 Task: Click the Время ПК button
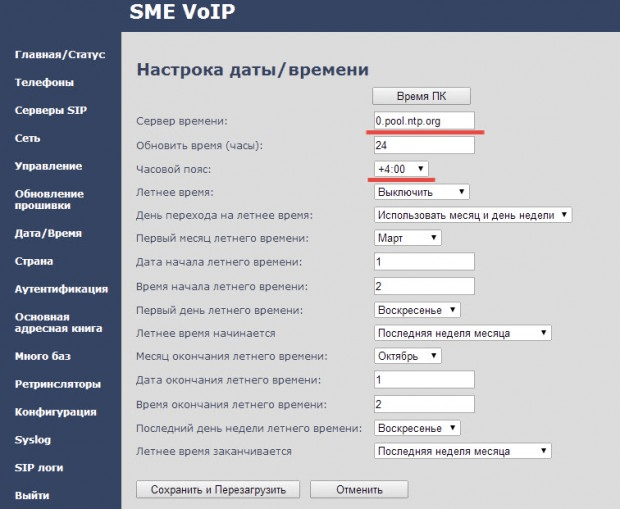(x=422, y=96)
